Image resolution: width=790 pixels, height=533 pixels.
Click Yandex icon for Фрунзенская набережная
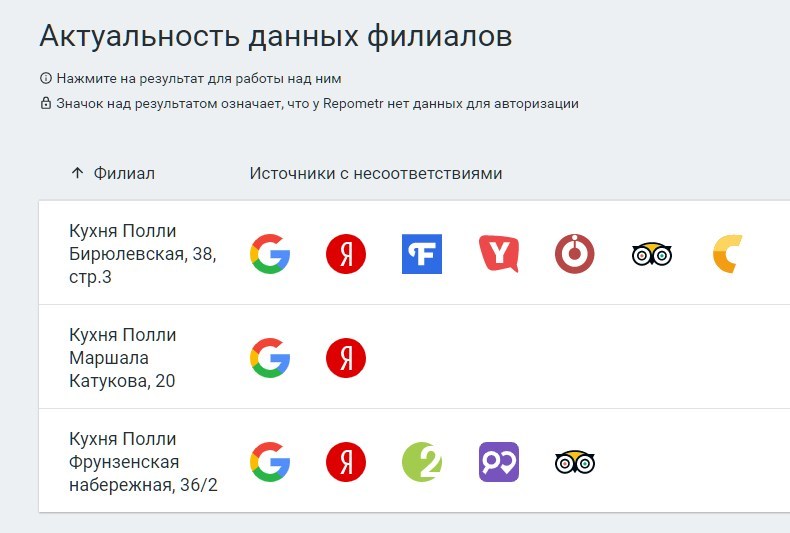346,462
